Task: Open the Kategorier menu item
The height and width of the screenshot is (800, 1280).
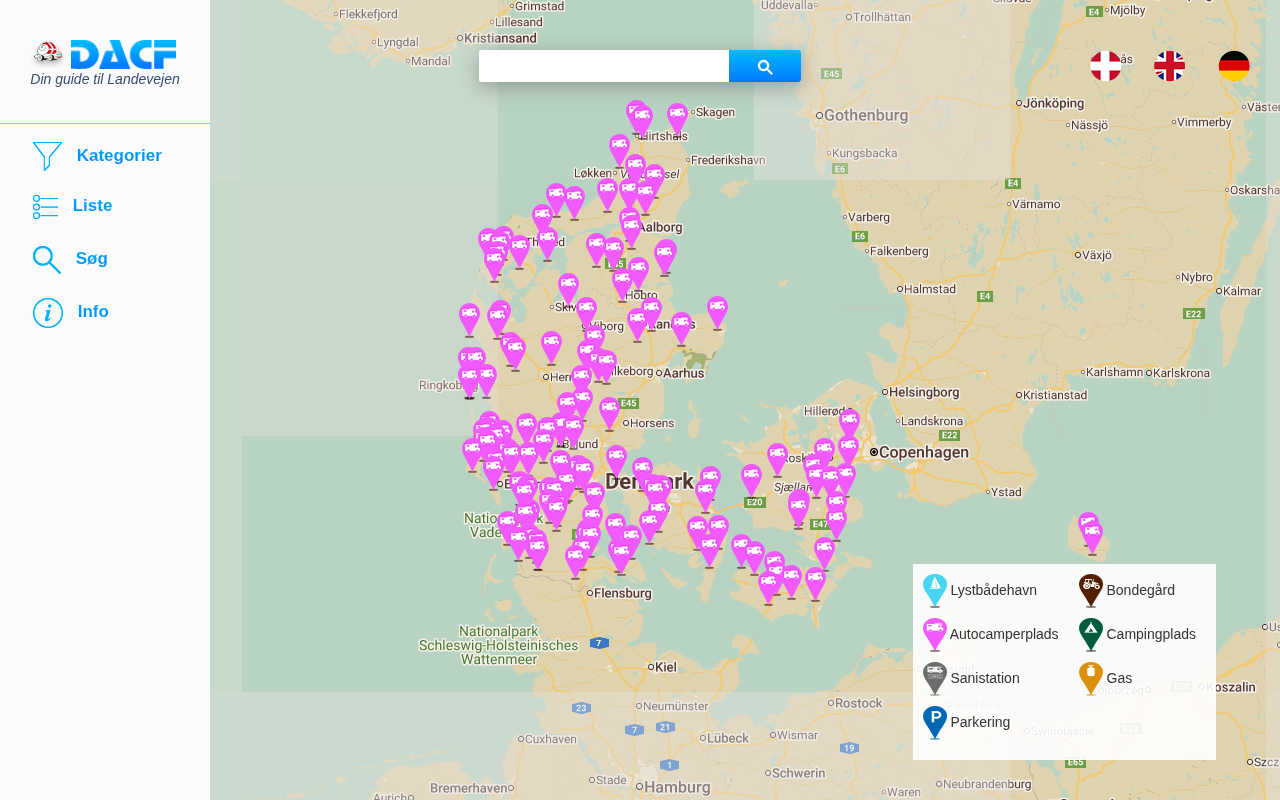Action: (x=119, y=156)
